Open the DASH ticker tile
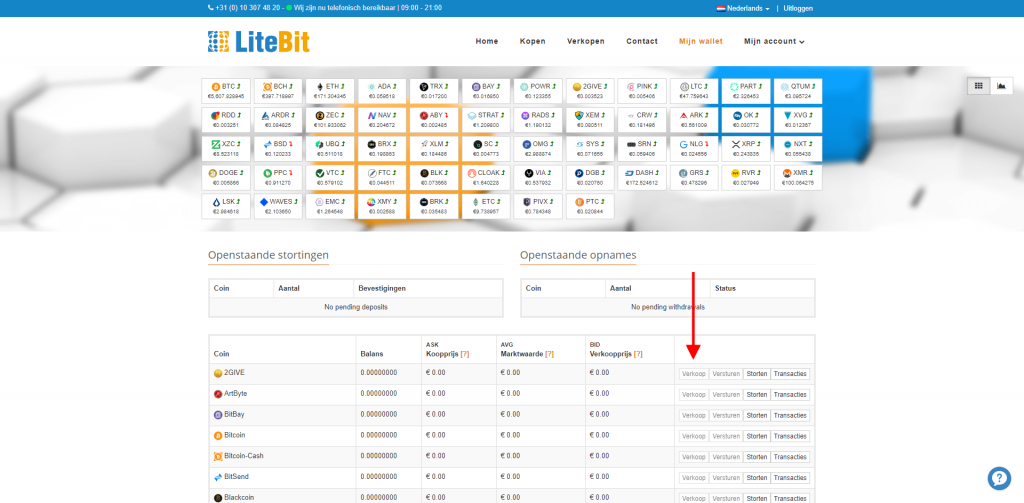Screen dimensions: 1024x503 [x=642, y=177]
